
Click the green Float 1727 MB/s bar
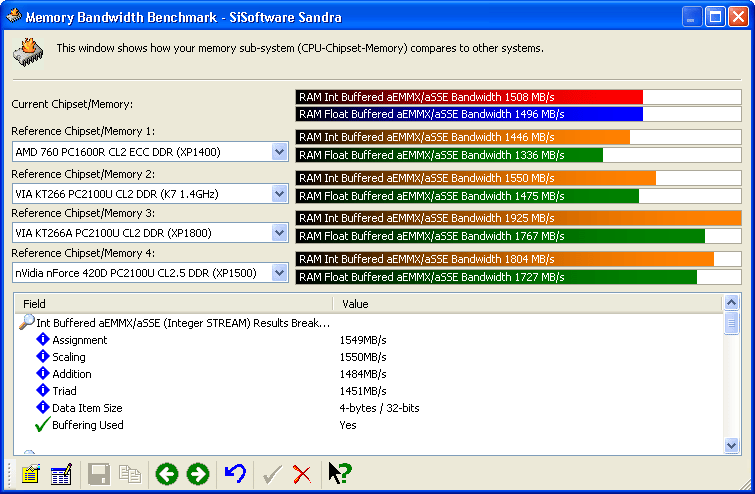pos(496,277)
